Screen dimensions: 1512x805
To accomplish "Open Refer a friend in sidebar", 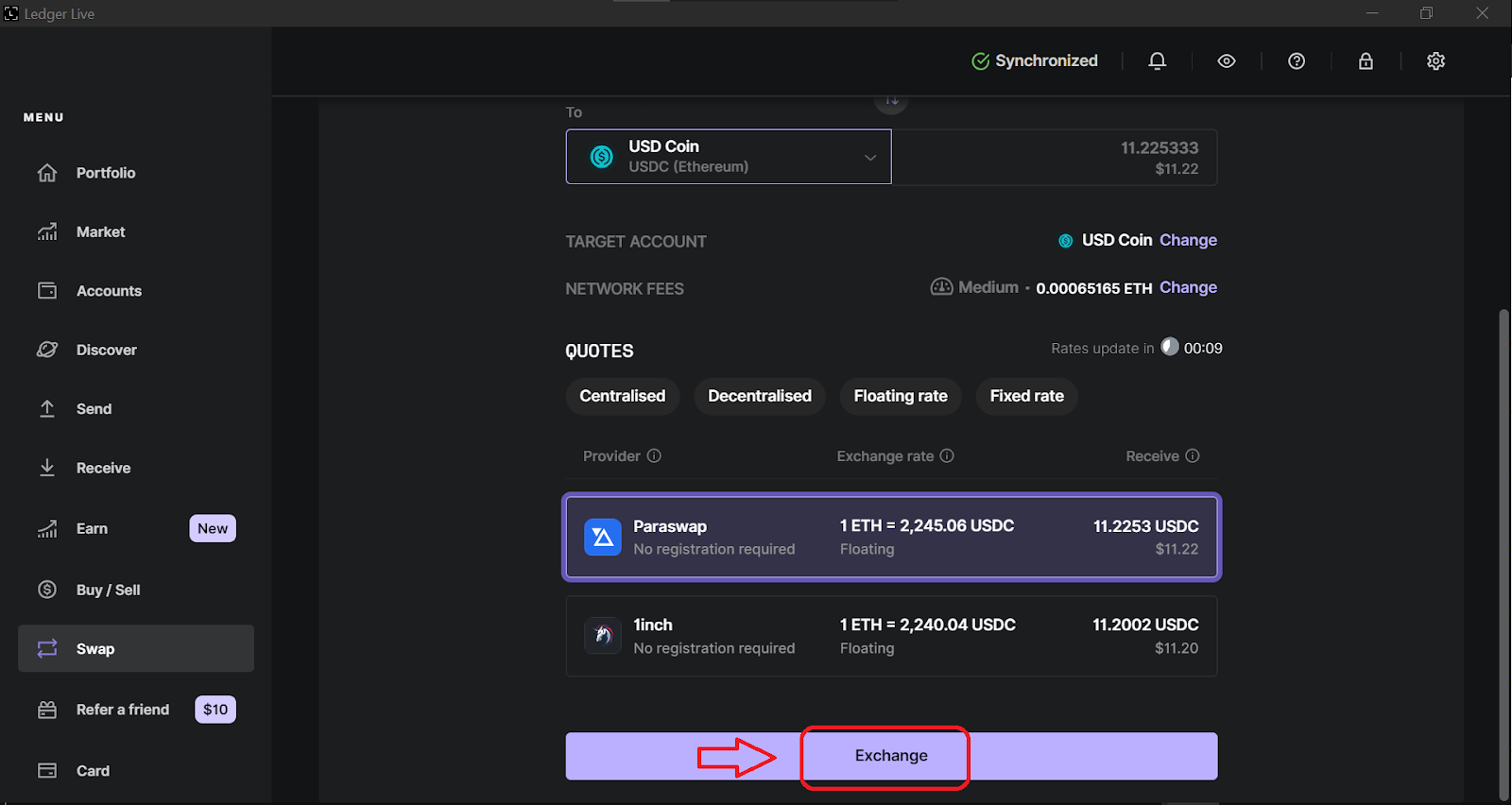I will click(136, 710).
